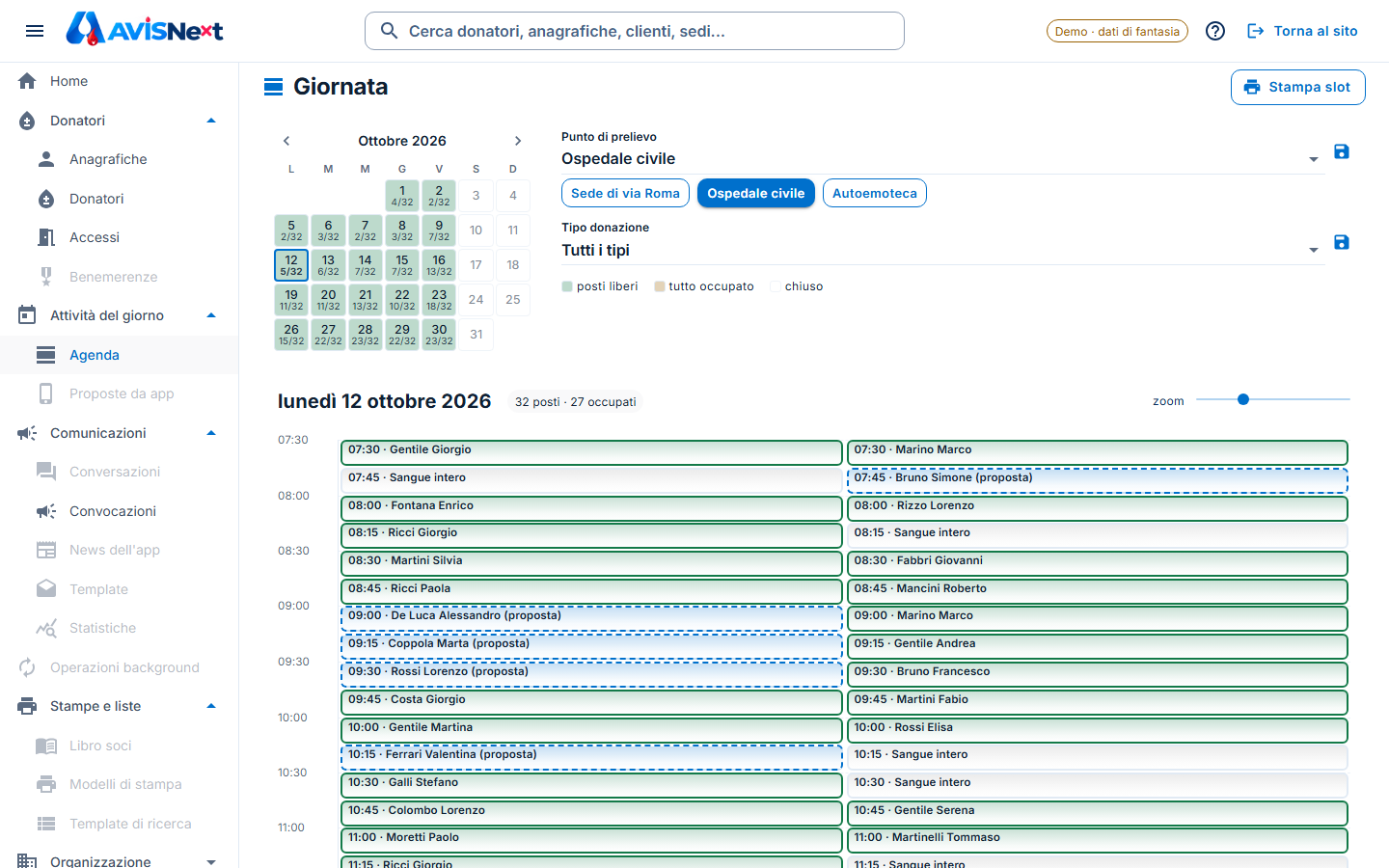Click the Stampa slot button

click(x=1297, y=87)
